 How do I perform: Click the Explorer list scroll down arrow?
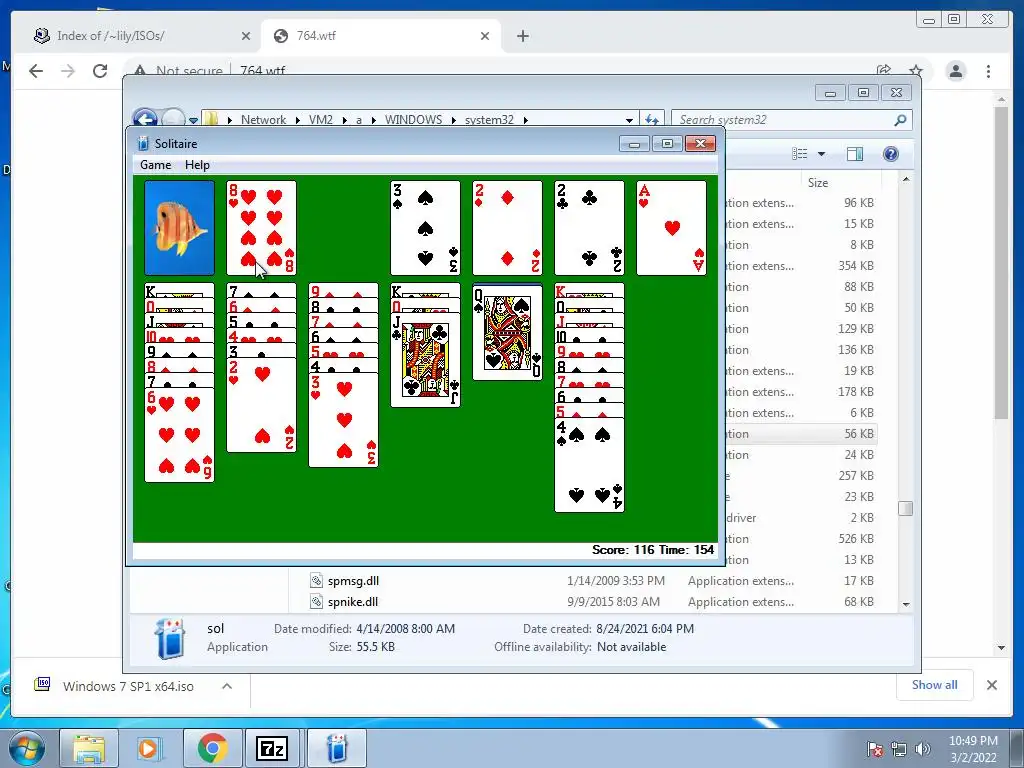pos(906,604)
